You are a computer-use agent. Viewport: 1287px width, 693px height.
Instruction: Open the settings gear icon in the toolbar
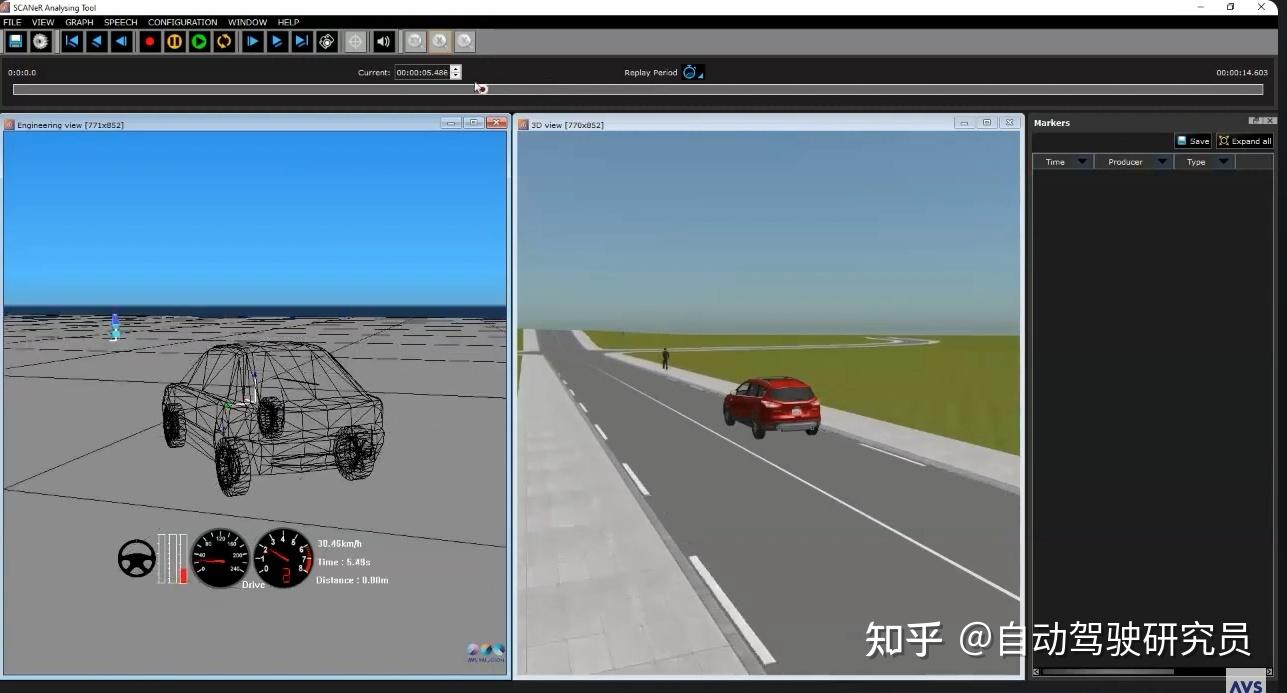[39, 41]
